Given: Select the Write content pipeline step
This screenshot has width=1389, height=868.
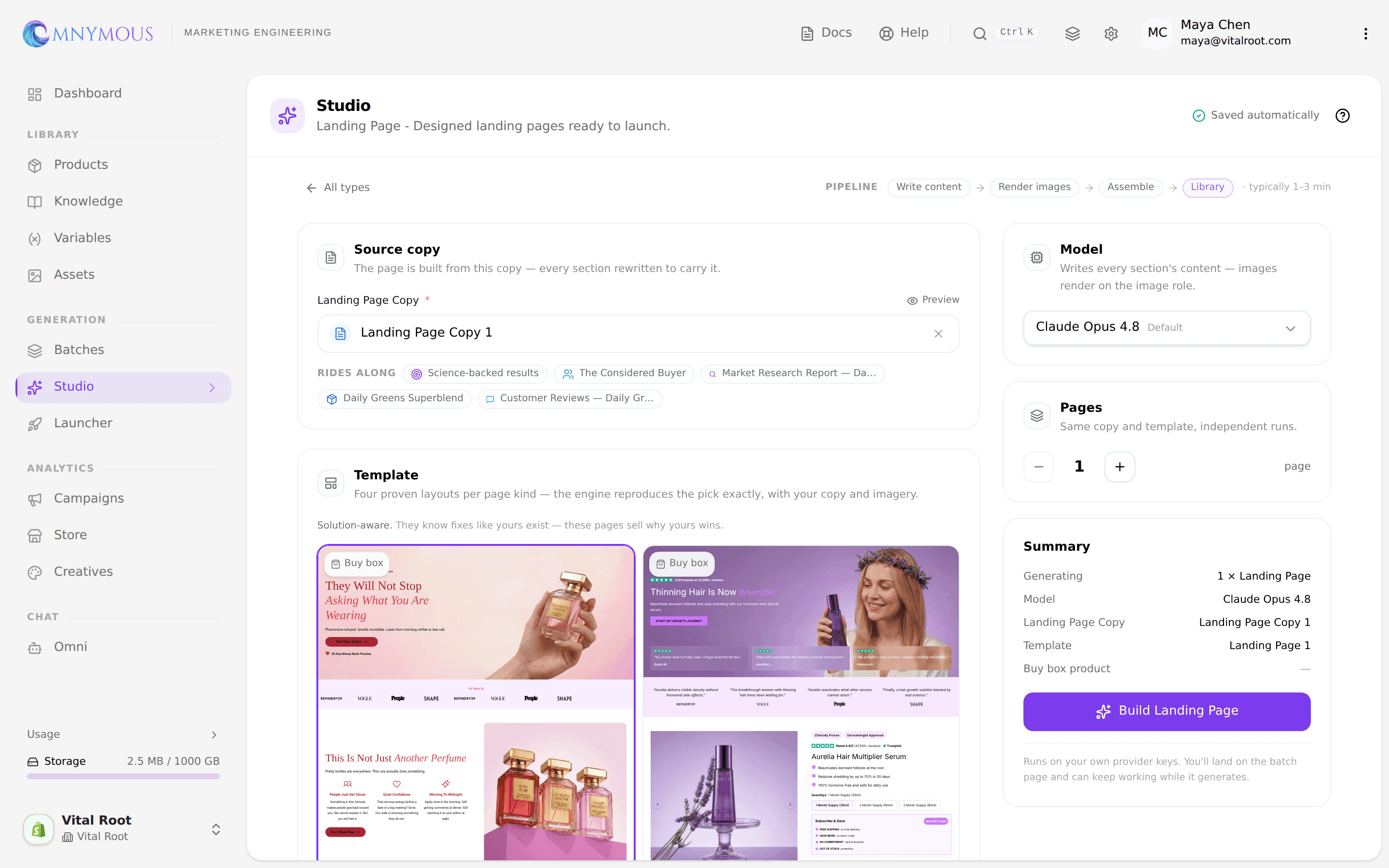Looking at the screenshot, I should [928, 187].
